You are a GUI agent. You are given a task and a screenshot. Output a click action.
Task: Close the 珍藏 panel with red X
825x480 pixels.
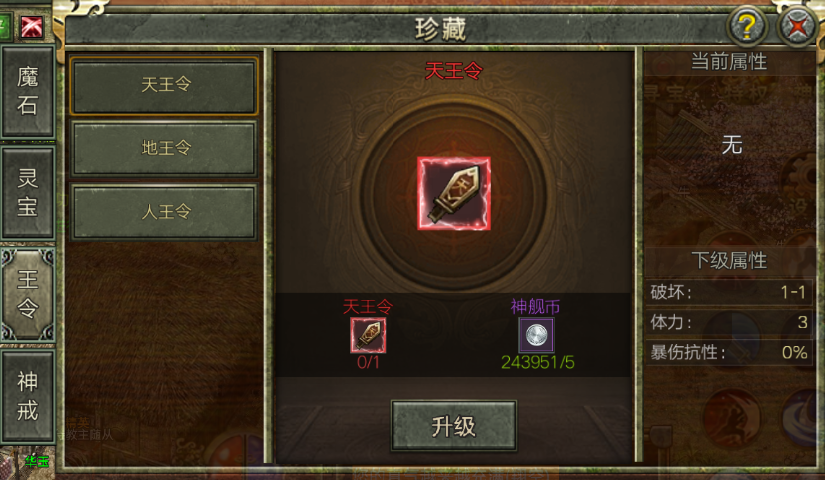coord(798,25)
